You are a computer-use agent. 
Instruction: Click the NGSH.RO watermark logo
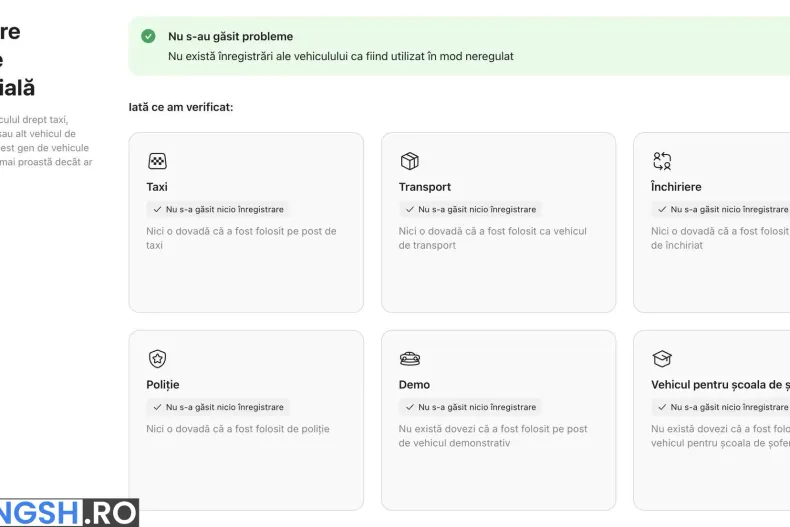click(x=69, y=513)
